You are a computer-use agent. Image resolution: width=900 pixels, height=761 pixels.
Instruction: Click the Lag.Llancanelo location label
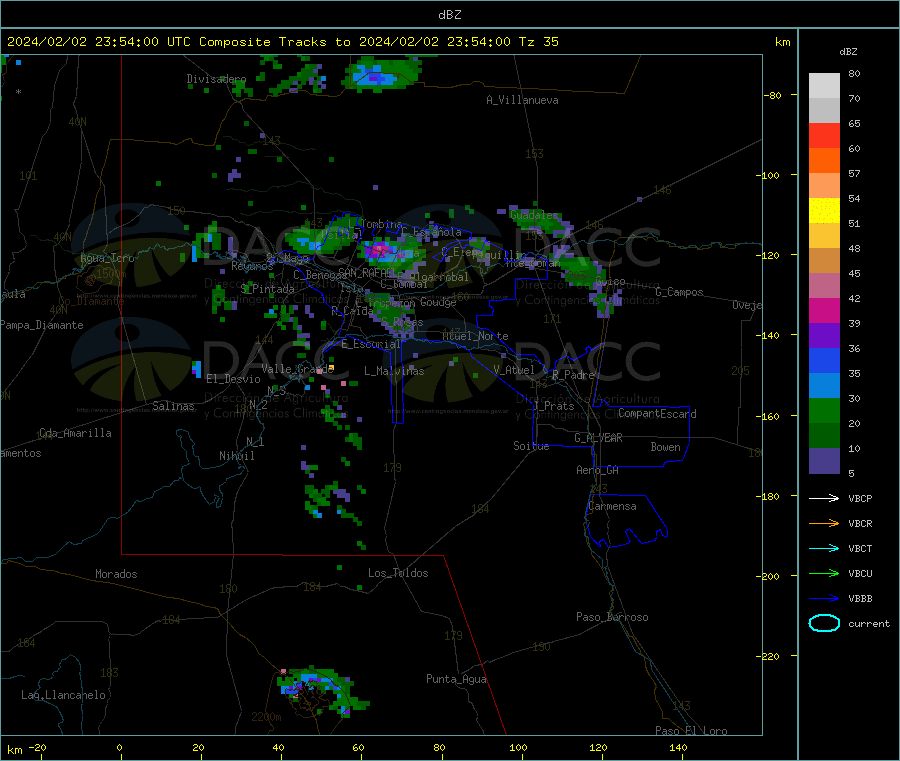click(63, 695)
